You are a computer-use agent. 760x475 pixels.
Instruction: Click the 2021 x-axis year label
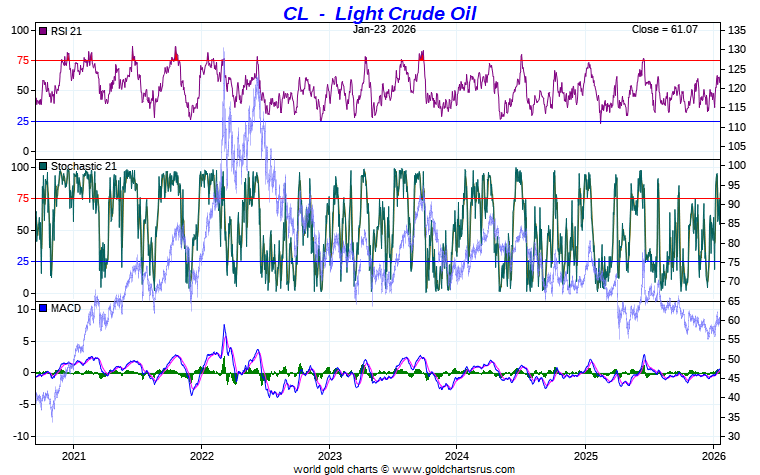[x=74, y=456]
